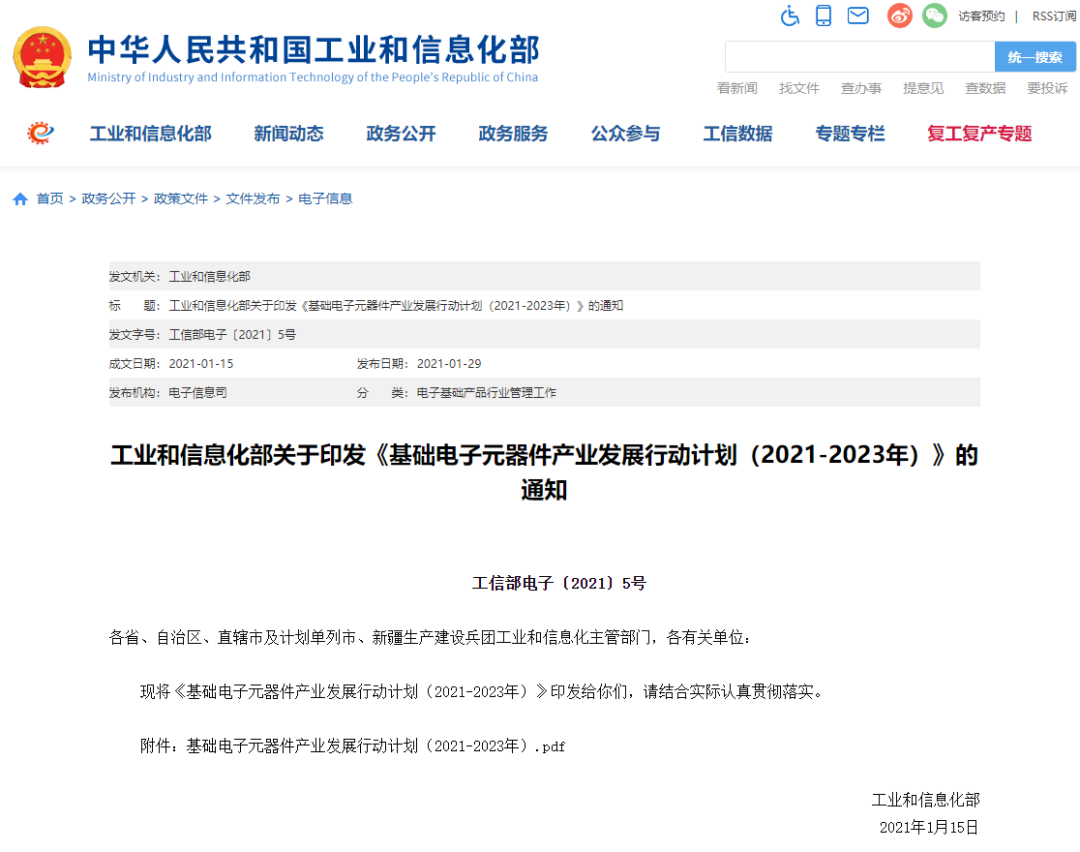Navigate to 政务公开 in the breadcrumb
This screenshot has width=1080, height=852.
coord(109,198)
